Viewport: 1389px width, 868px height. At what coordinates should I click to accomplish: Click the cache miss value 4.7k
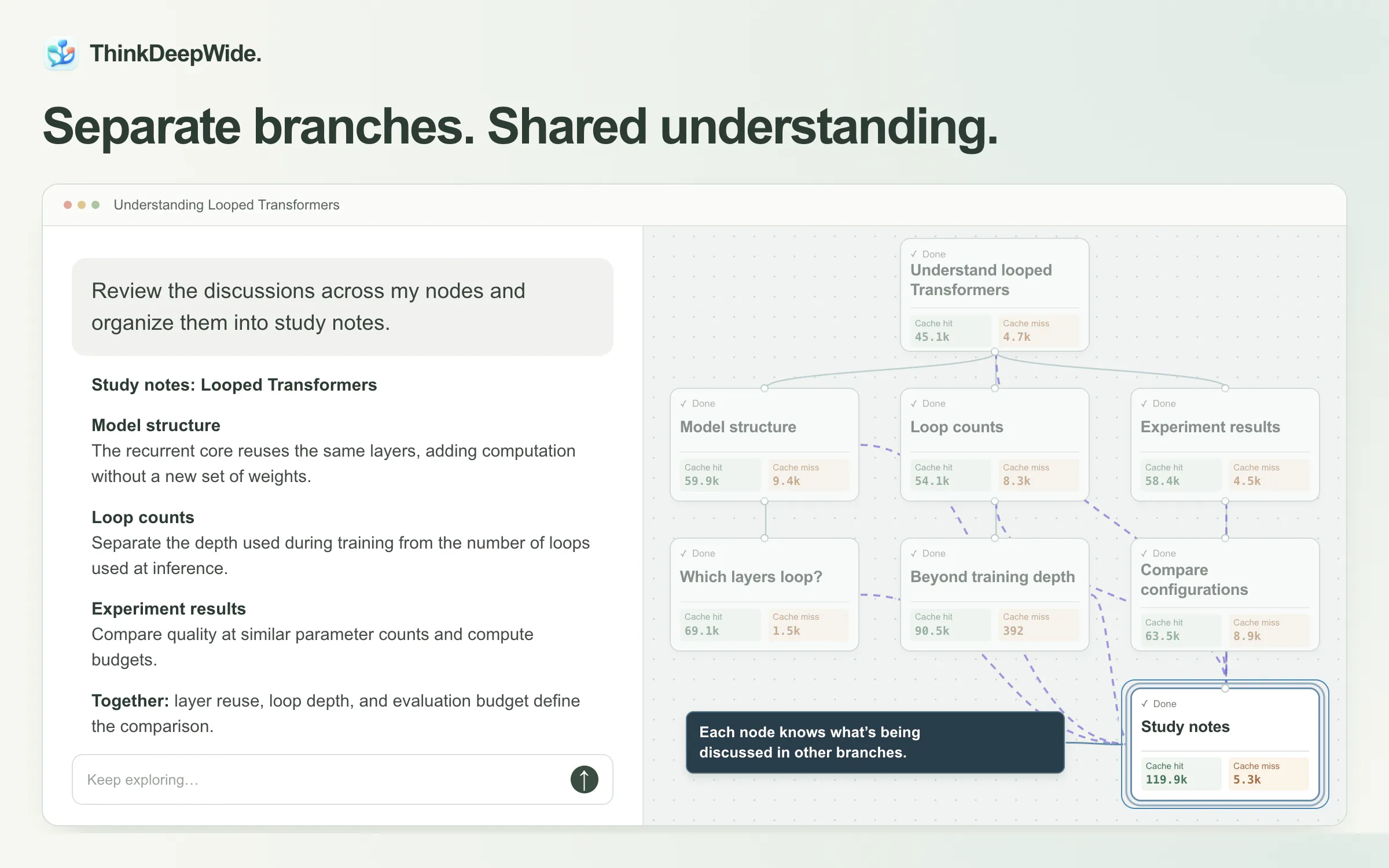1016,337
